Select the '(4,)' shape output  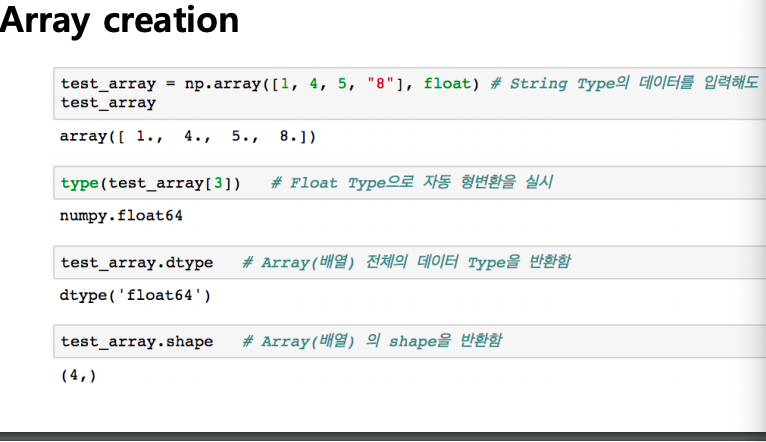coord(78,375)
